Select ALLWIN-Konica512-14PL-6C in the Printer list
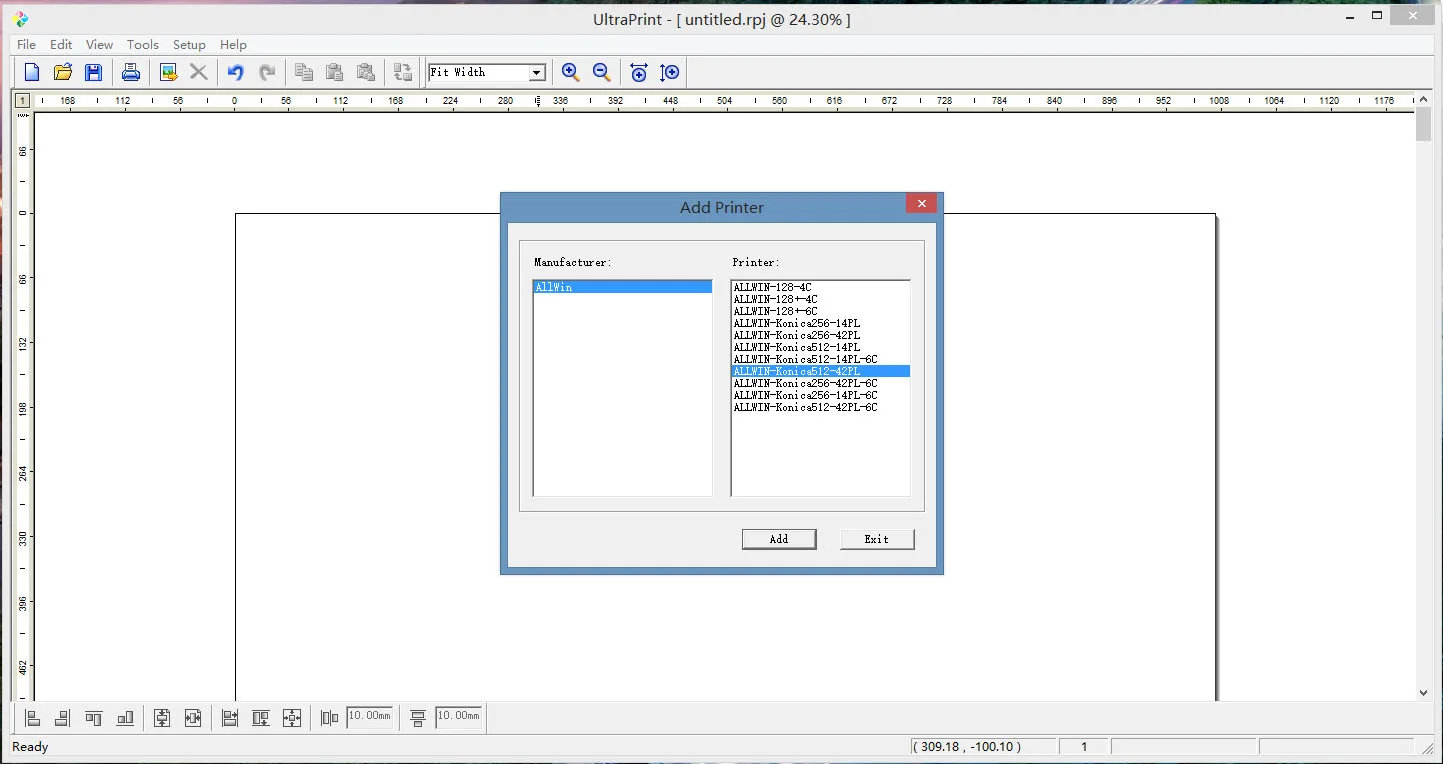Viewport: 1443px width, 764px height. [805, 359]
